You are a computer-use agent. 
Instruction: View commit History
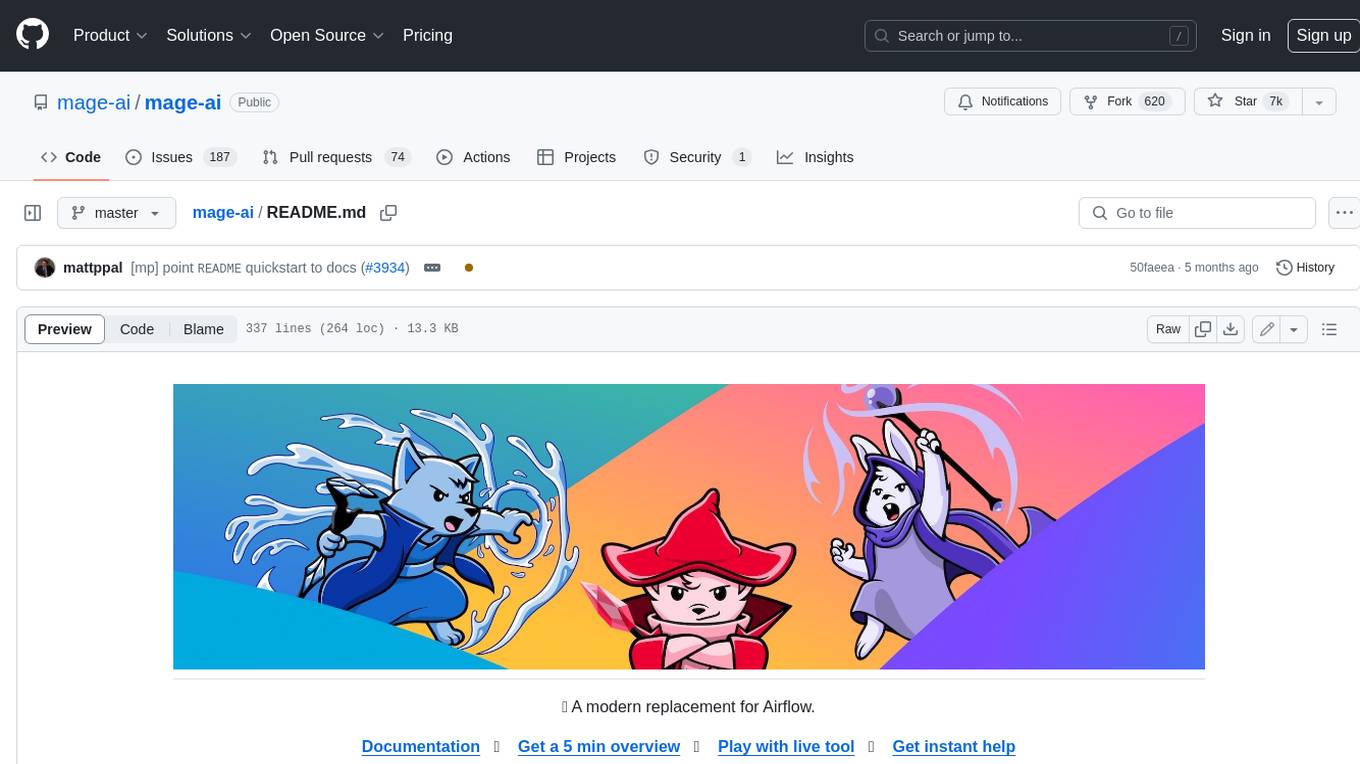(1305, 267)
